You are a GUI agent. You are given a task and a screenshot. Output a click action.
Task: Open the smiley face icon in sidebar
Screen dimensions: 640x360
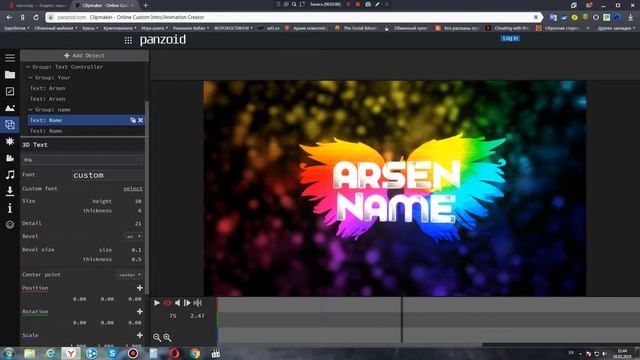(x=10, y=224)
